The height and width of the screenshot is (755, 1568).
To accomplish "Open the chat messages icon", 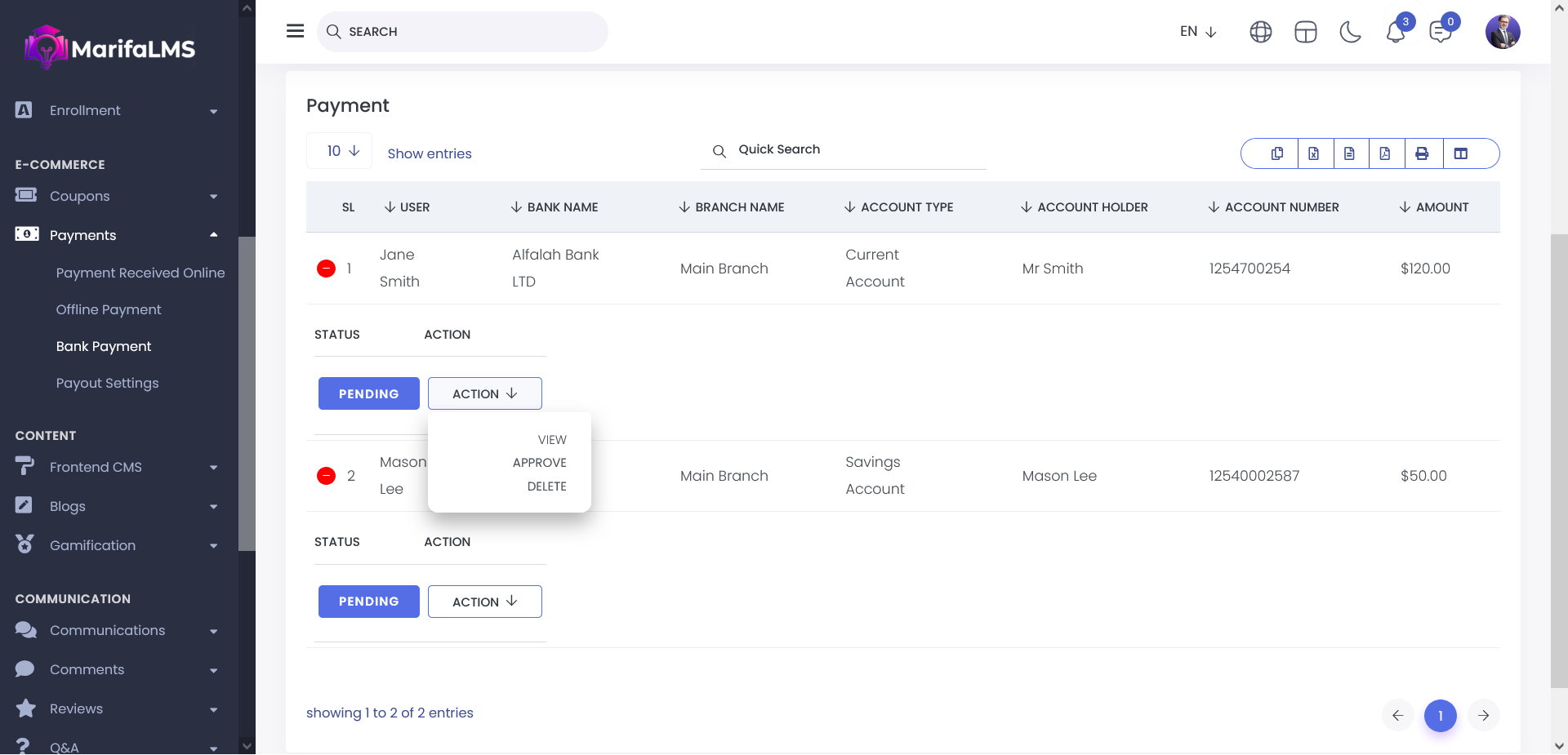I will pyautogui.click(x=1441, y=33).
